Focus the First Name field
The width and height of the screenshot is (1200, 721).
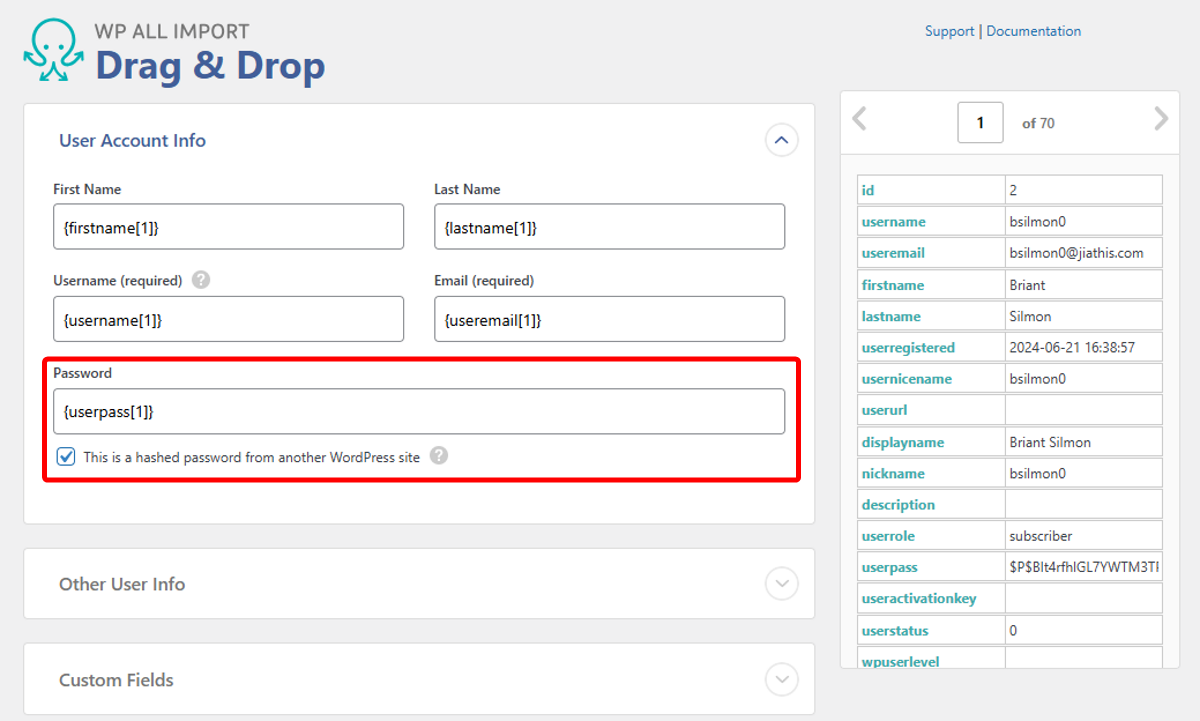228,227
